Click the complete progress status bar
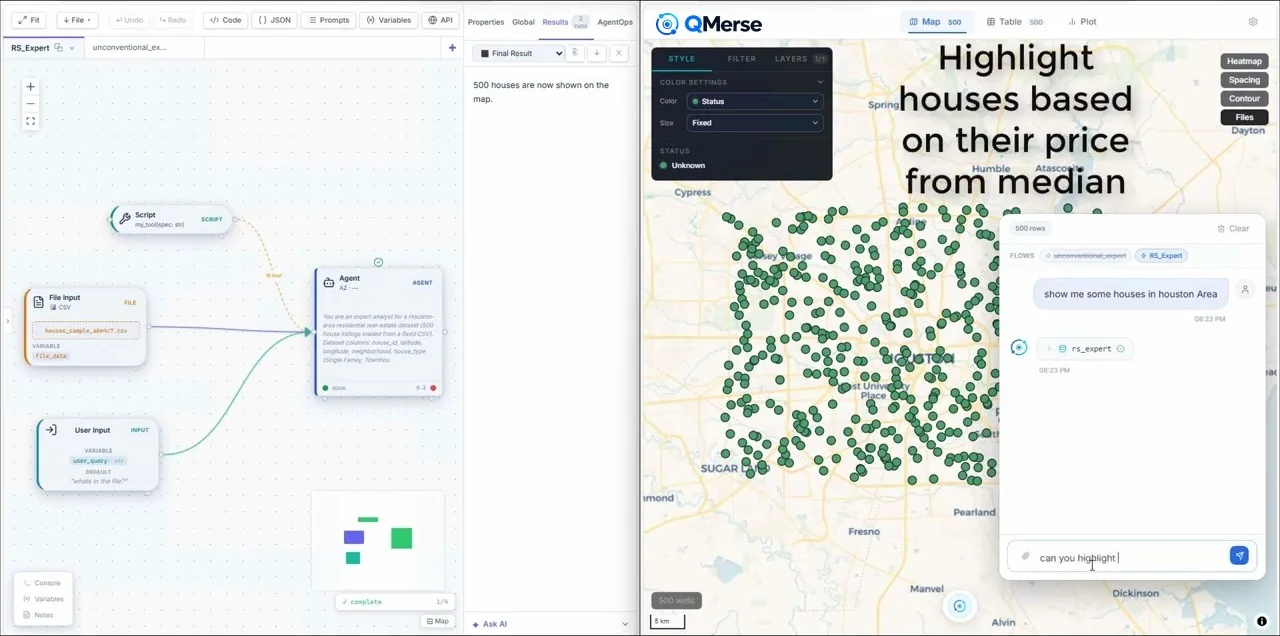1280x636 pixels. tap(394, 602)
